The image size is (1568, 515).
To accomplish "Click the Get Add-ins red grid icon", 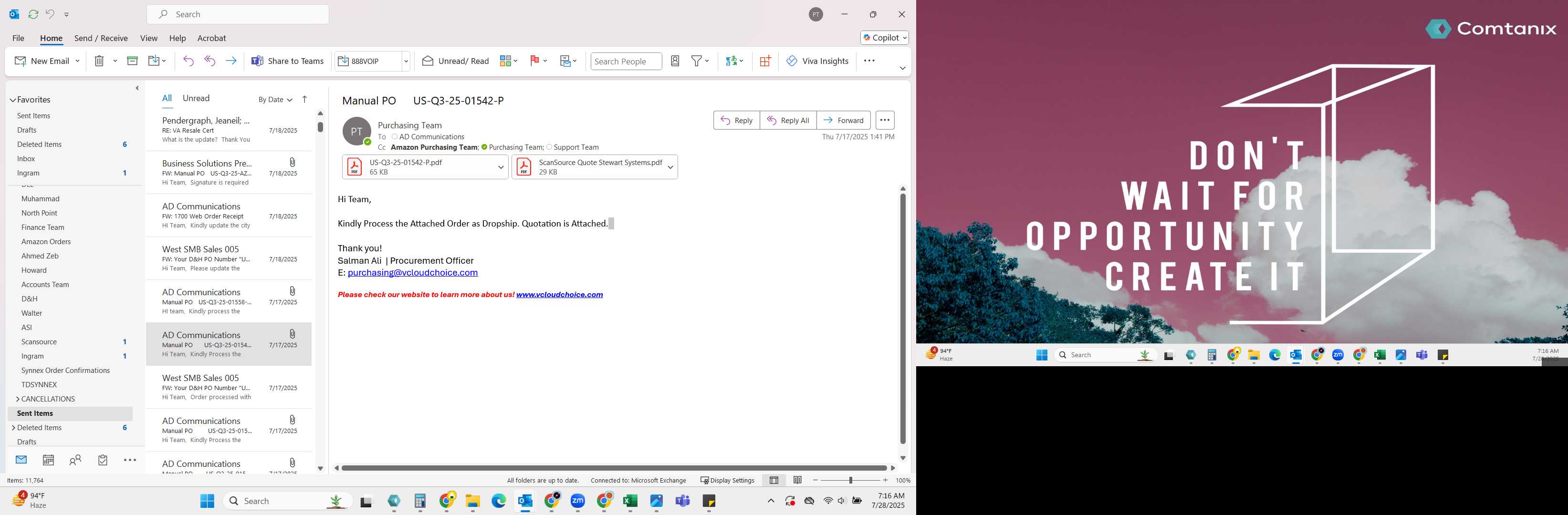I will pyautogui.click(x=765, y=61).
